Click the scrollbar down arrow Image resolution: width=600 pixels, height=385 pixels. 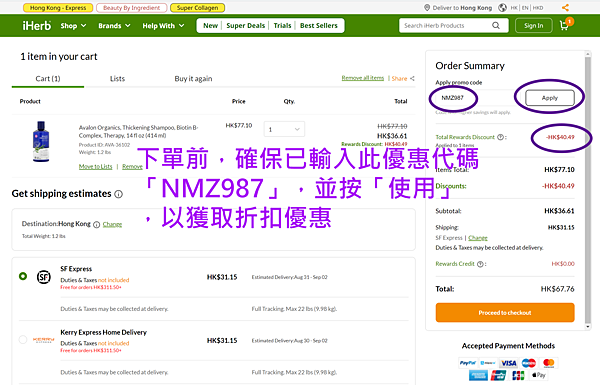pyautogui.click(x=588, y=327)
